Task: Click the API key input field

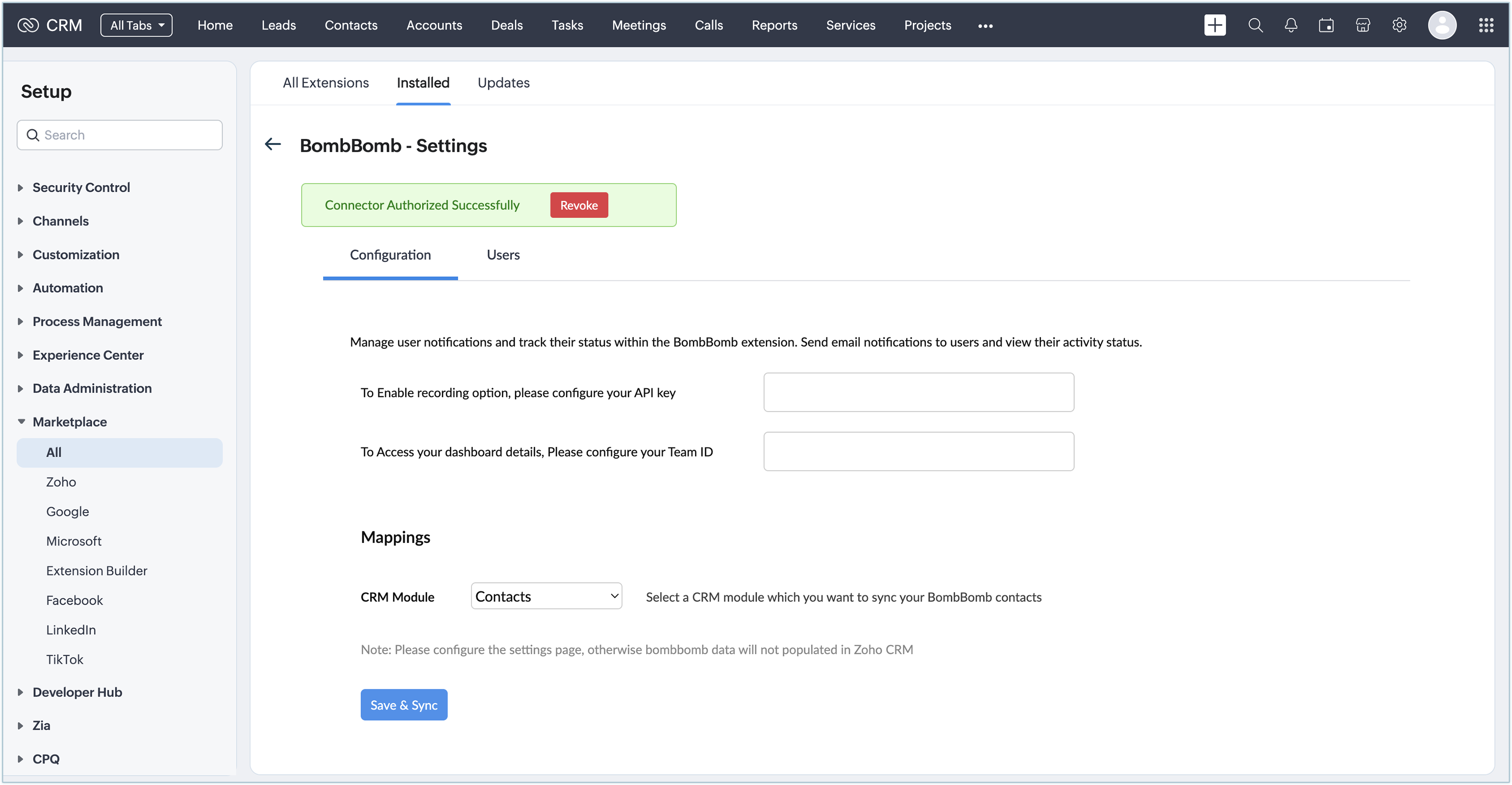Action: click(x=919, y=392)
